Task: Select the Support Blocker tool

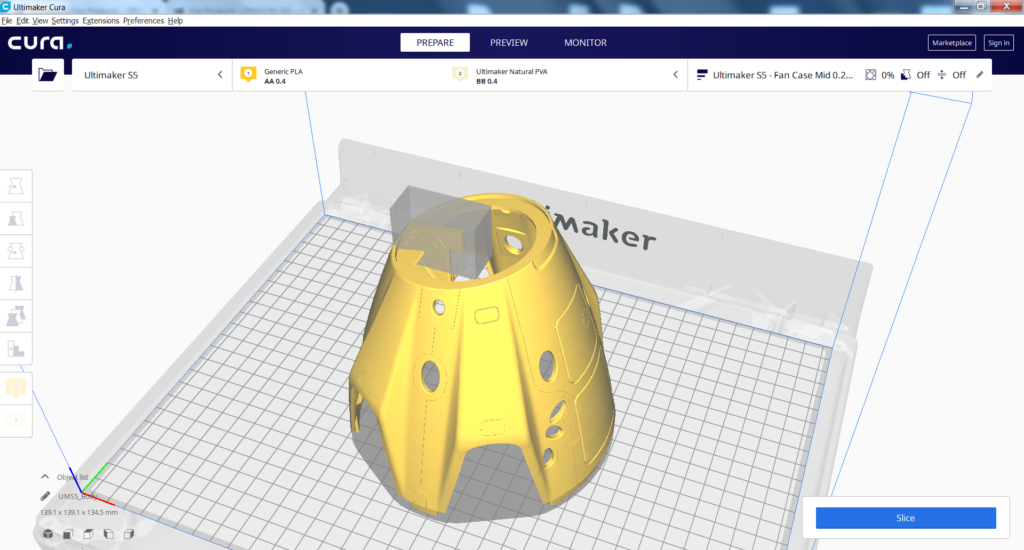Action: pos(17,349)
